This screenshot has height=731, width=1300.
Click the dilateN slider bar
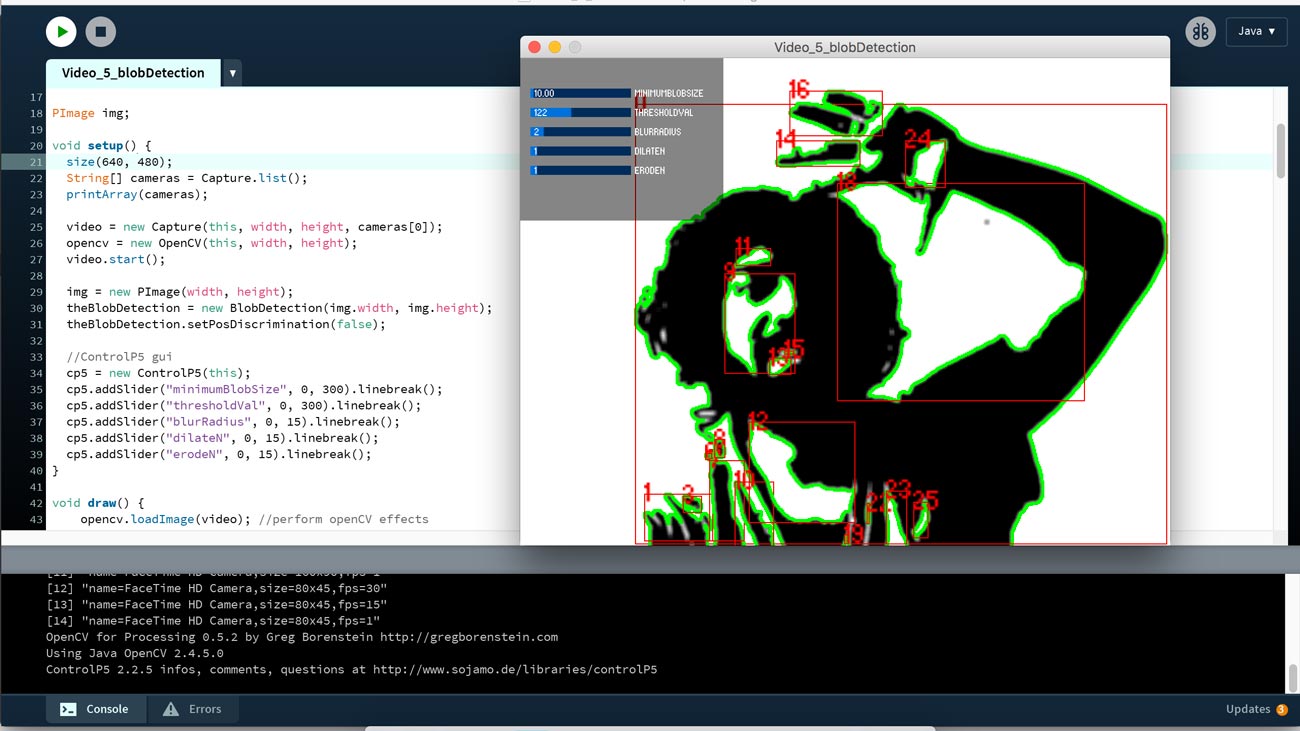pyautogui.click(x=580, y=151)
